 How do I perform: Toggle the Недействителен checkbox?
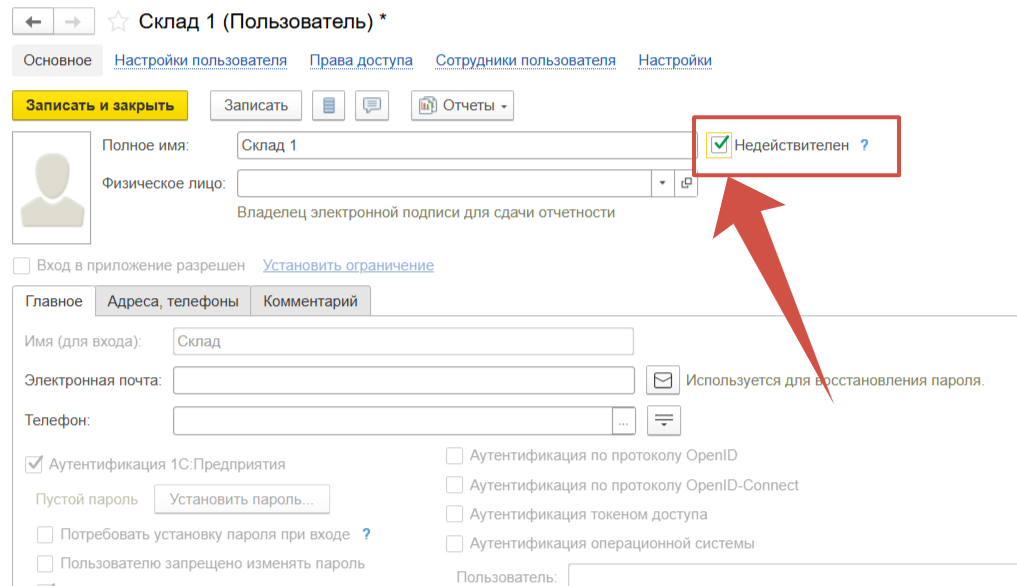pyautogui.click(x=719, y=145)
